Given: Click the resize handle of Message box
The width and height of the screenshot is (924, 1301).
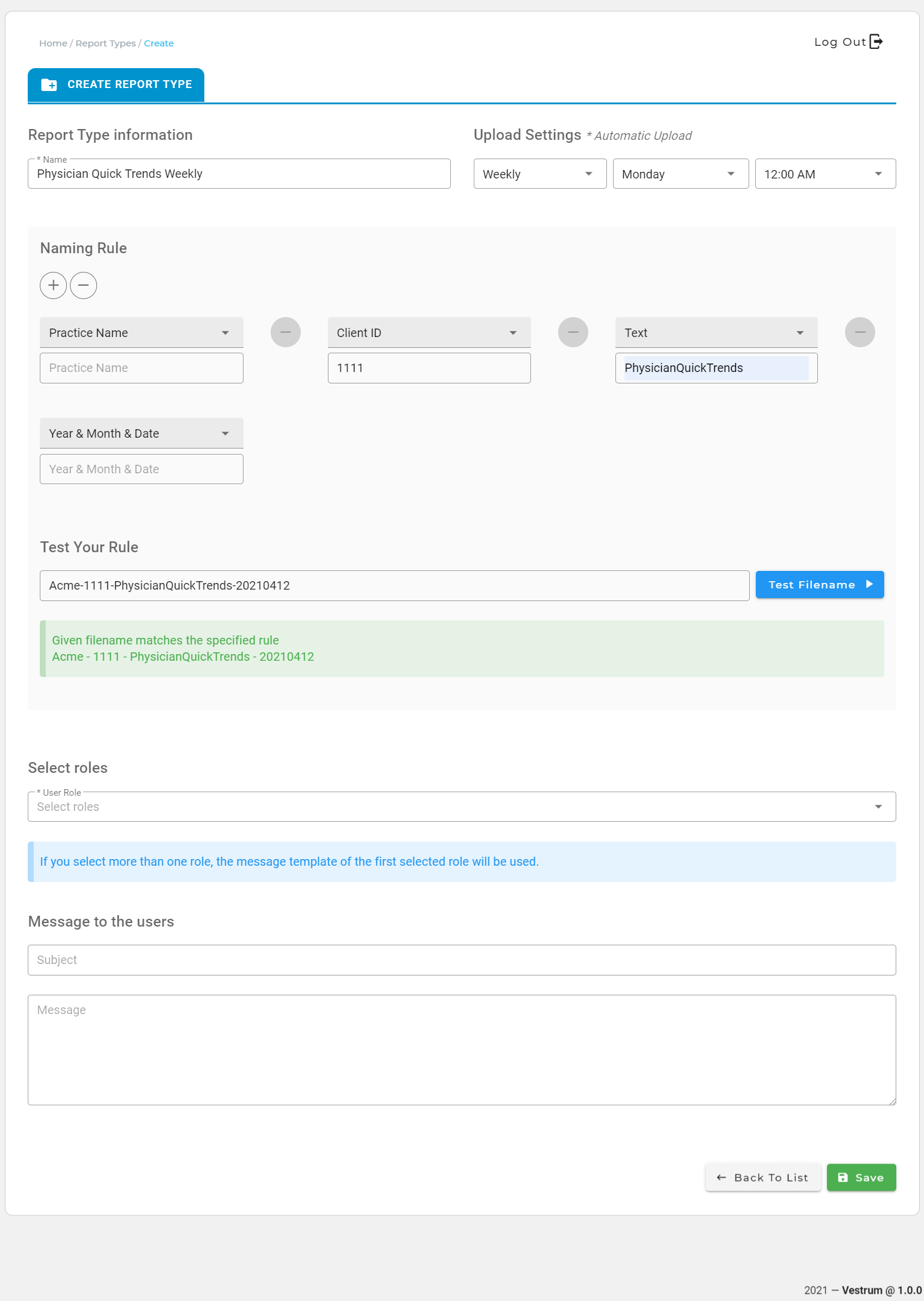Looking at the screenshot, I should pyautogui.click(x=892, y=1101).
